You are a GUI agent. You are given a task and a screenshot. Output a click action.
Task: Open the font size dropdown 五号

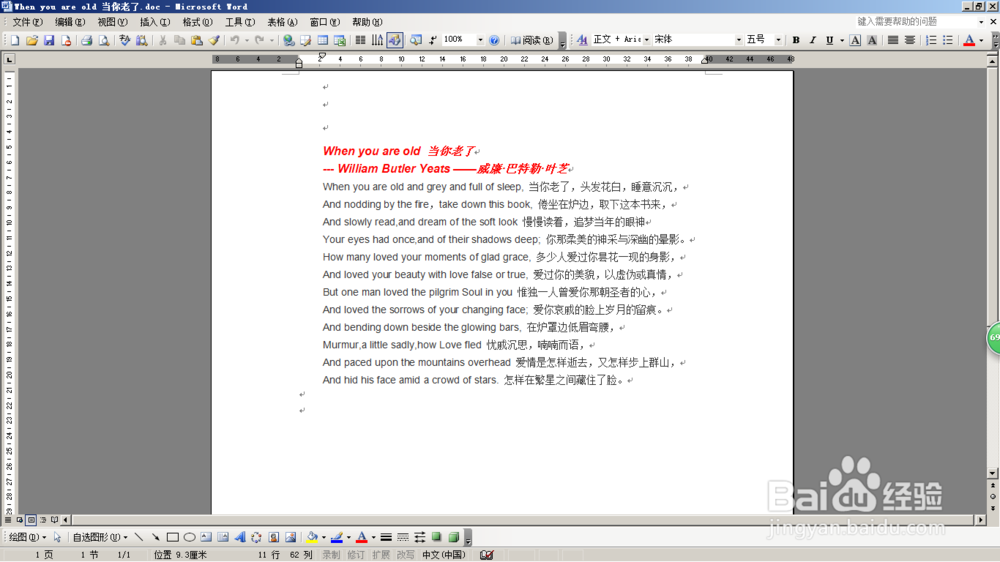pos(778,40)
